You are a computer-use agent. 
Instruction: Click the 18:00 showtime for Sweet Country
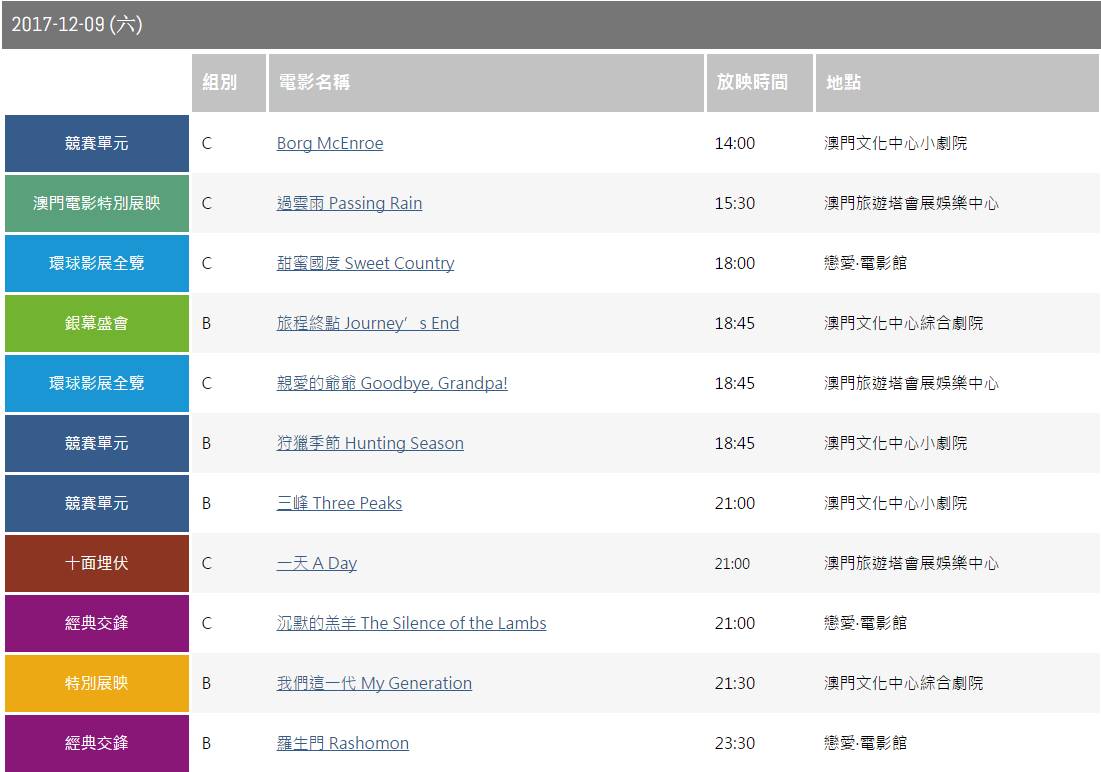point(734,263)
